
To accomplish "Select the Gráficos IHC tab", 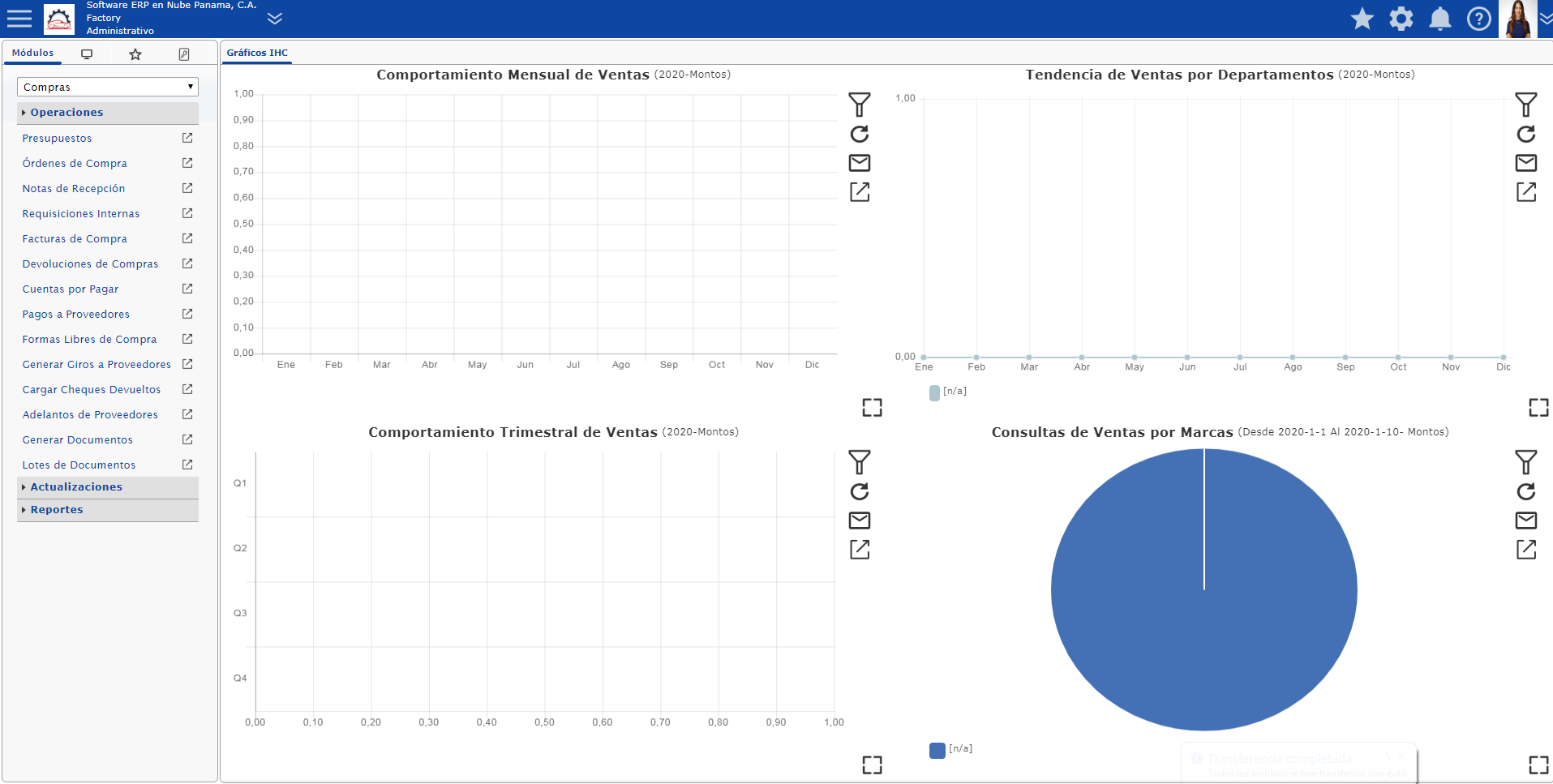I will (x=257, y=53).
